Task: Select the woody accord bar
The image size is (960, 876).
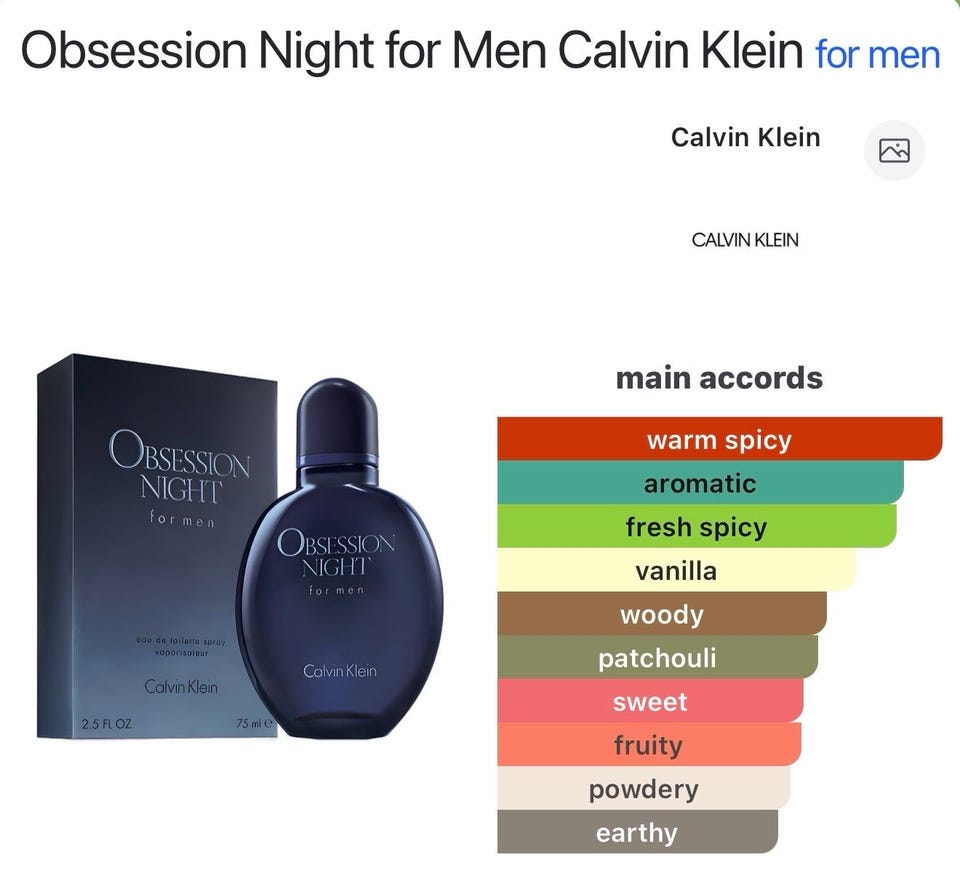Action: click(662, 614)
